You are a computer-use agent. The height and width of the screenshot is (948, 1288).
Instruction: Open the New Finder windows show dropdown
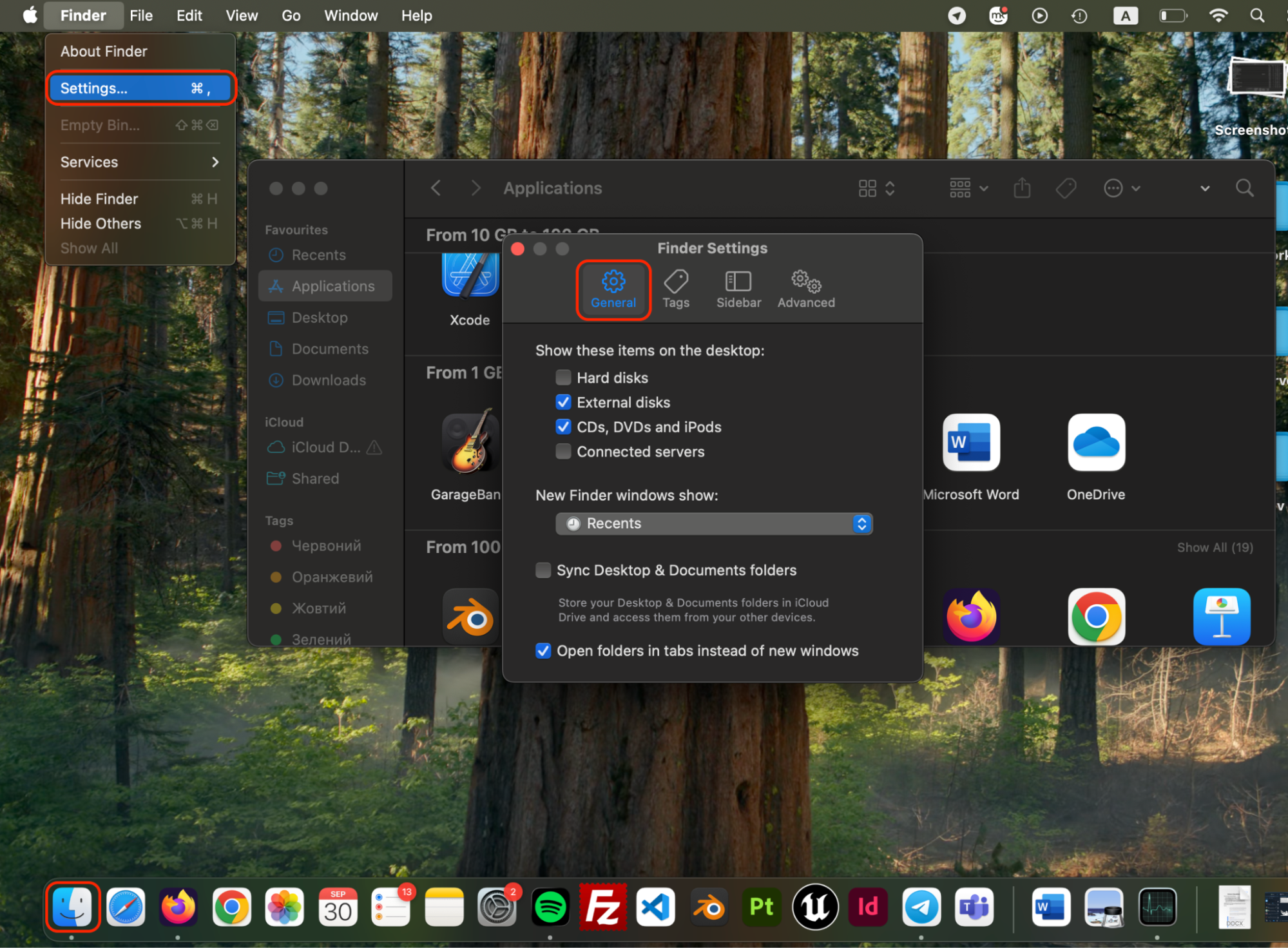(713, 523)
